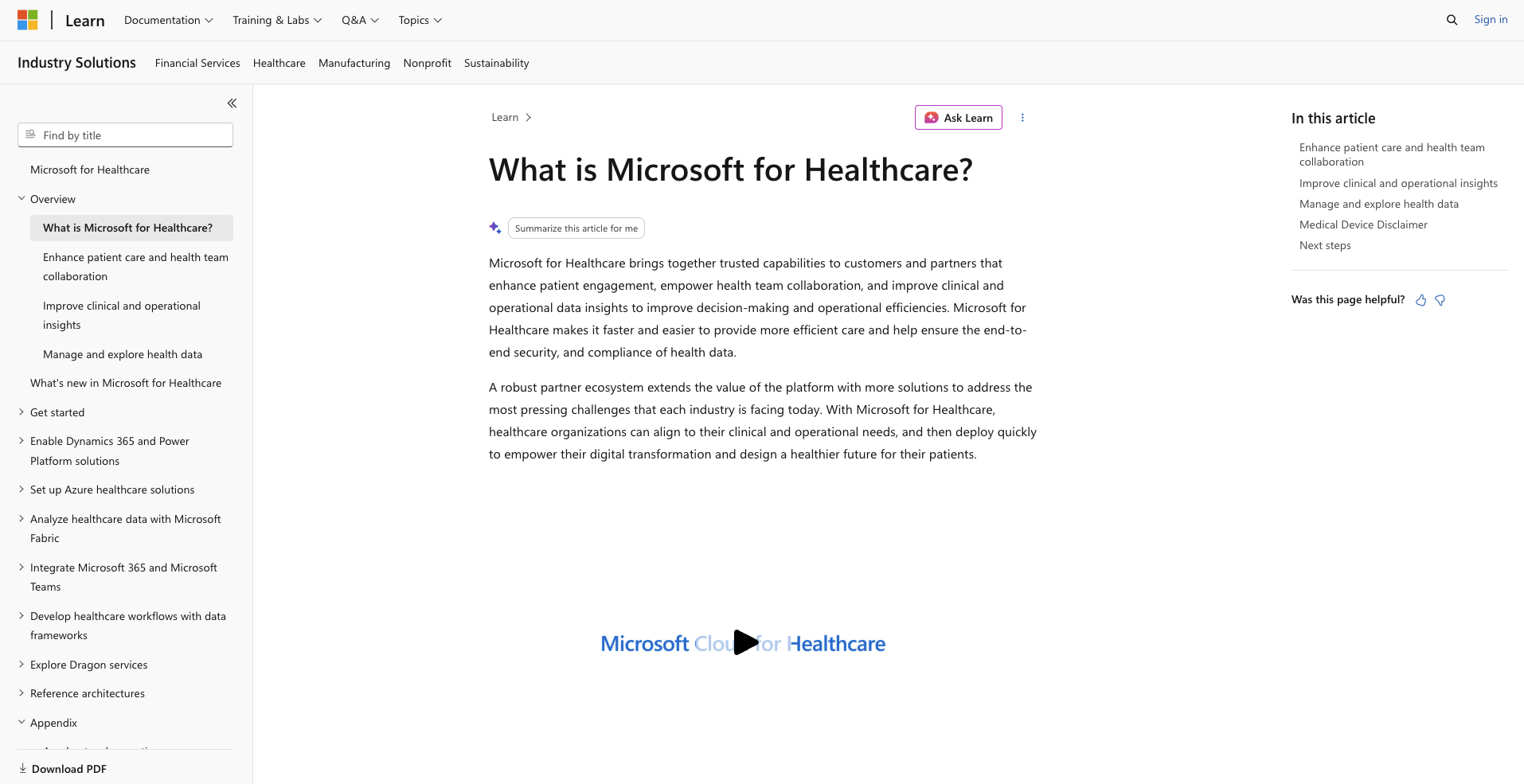Mark page helpful with thumbs up
The height and width of the screenshot is (784, 1524).
1420,300
